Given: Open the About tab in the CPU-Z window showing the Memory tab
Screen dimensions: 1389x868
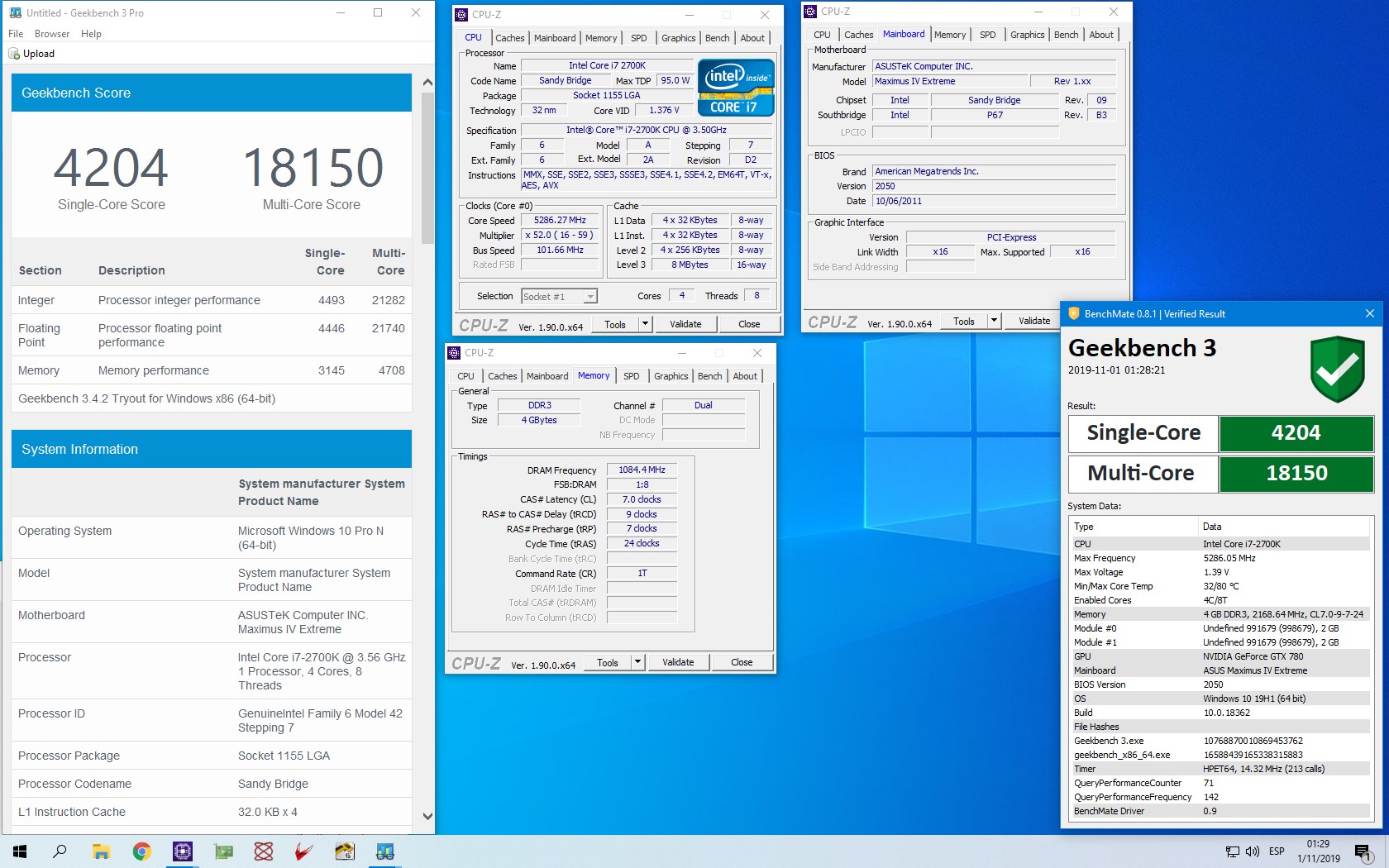Looking at the screenshot, I should pyautogui.click(x=745, y=376).
